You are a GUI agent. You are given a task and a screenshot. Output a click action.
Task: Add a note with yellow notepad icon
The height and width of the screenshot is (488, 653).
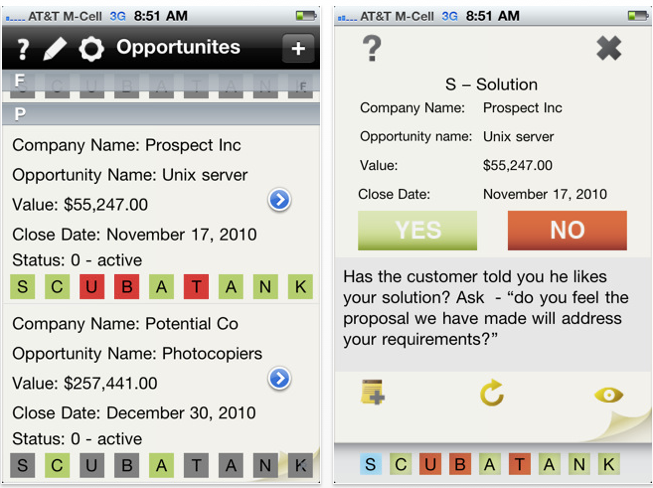click(x=372, y=392)
